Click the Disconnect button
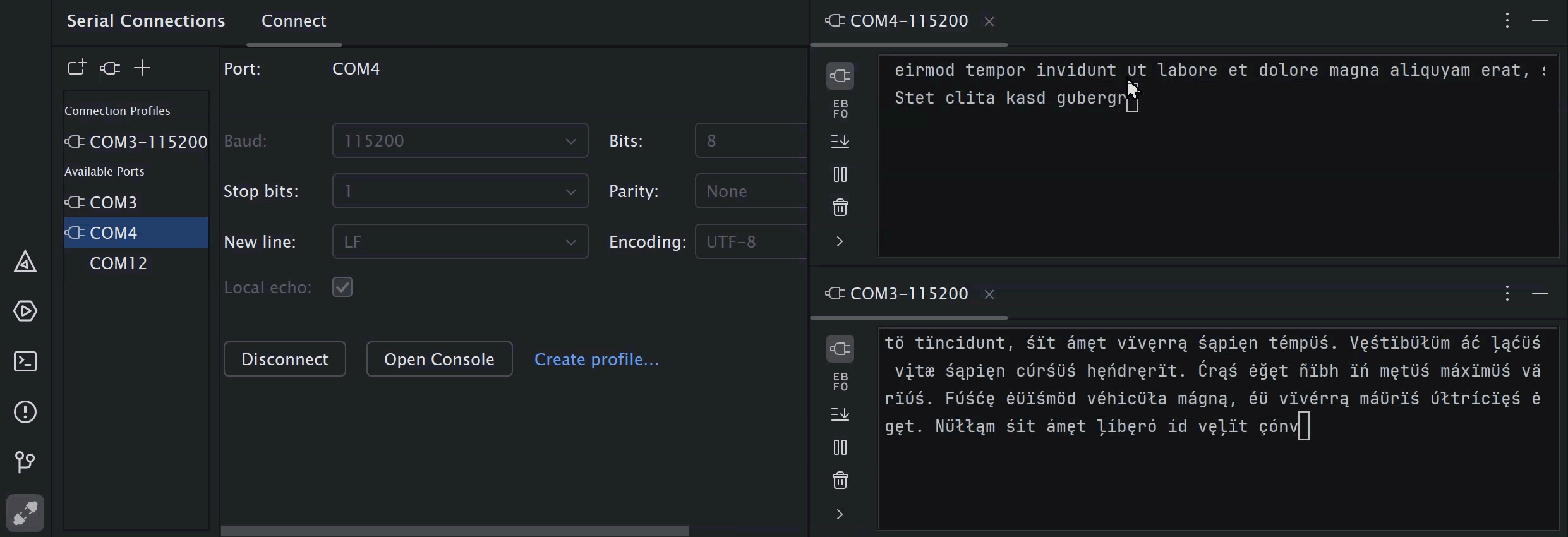 coord(285,359)
